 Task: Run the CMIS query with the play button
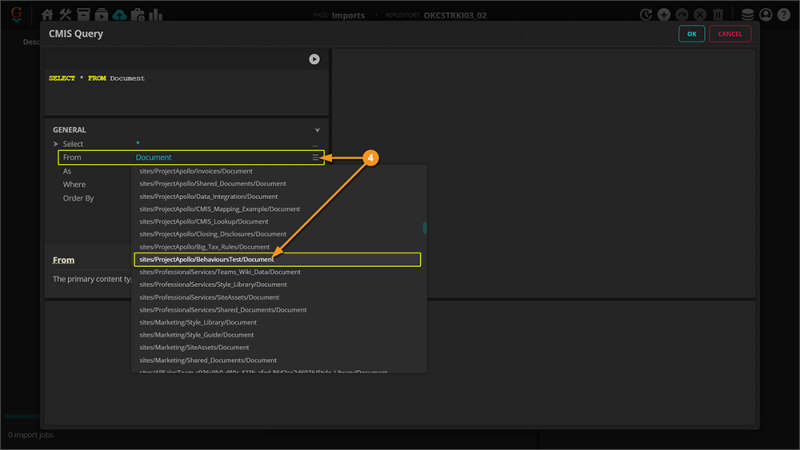[x=314, y=59]
